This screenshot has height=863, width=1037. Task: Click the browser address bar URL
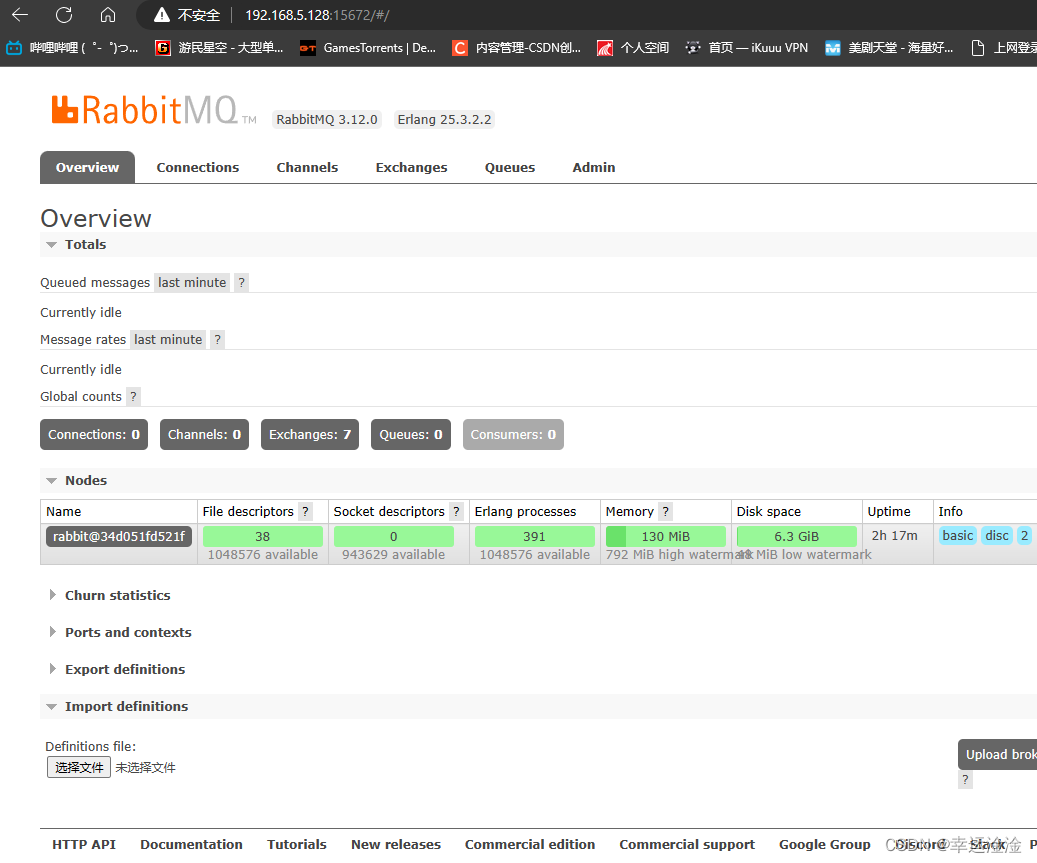pyautogui.click(x=302, y=15)
